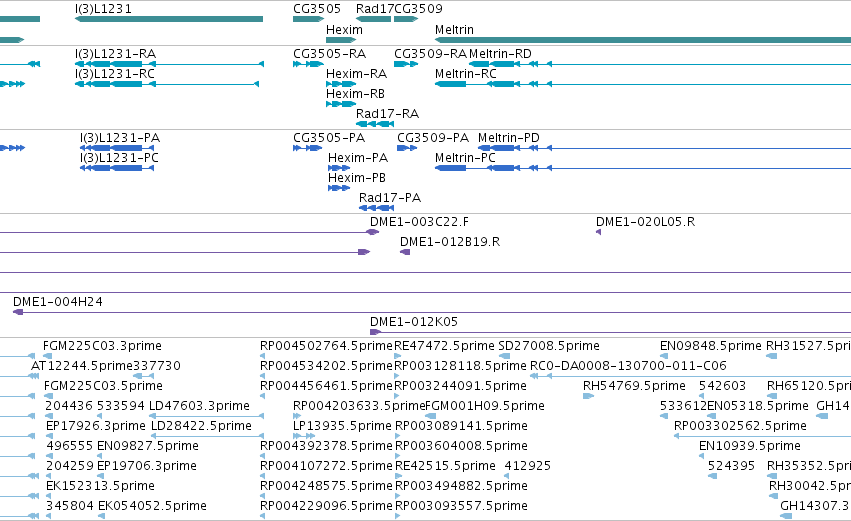Select the CG3505-PA protein label
This screenshot has width=851, height=521.
point(329,138)
